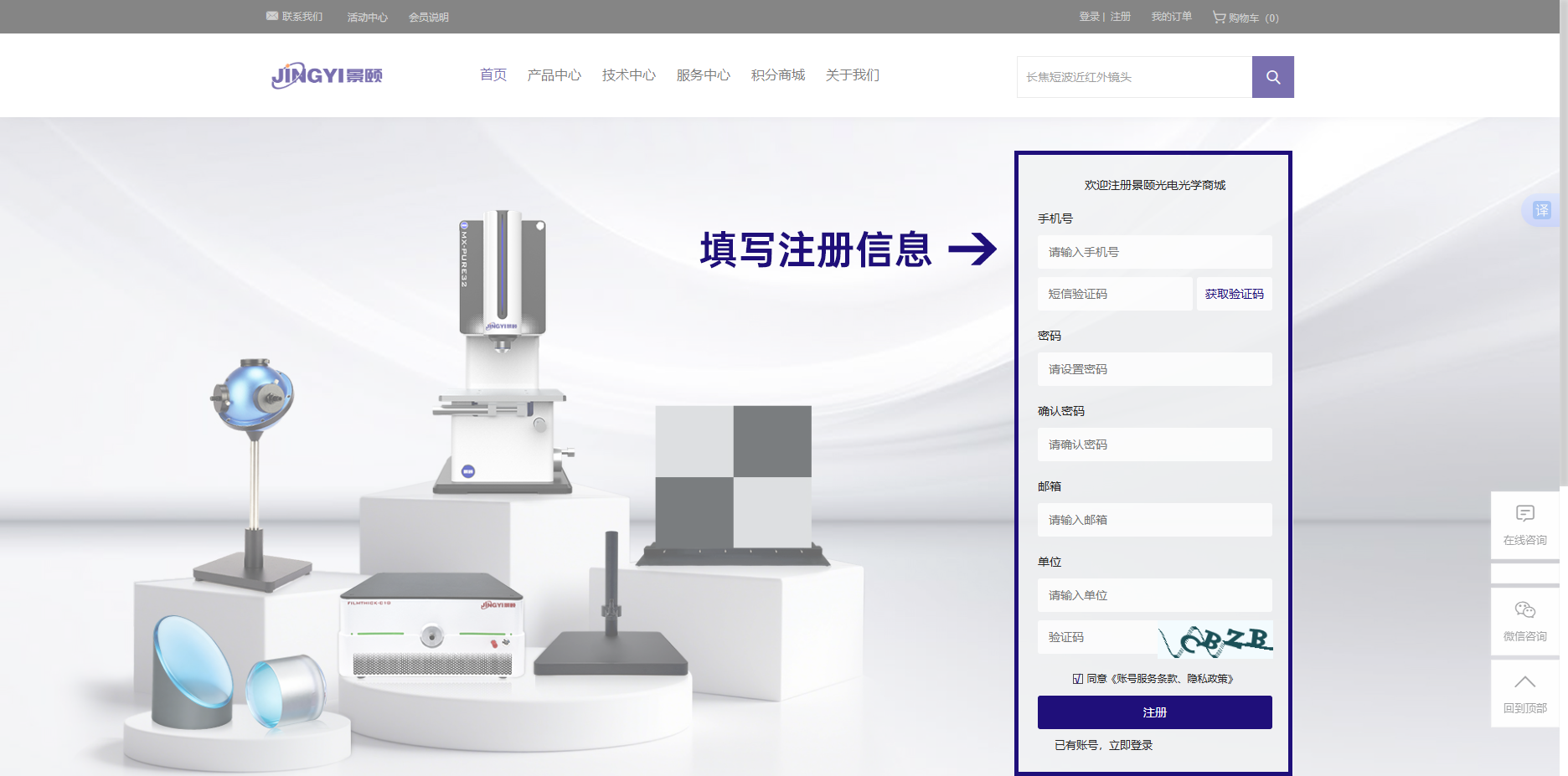Image resolution: width=1568 pixels, height=776 pixels.
Task: Open 技术中心 menu
Action: [x=628, y=75]
